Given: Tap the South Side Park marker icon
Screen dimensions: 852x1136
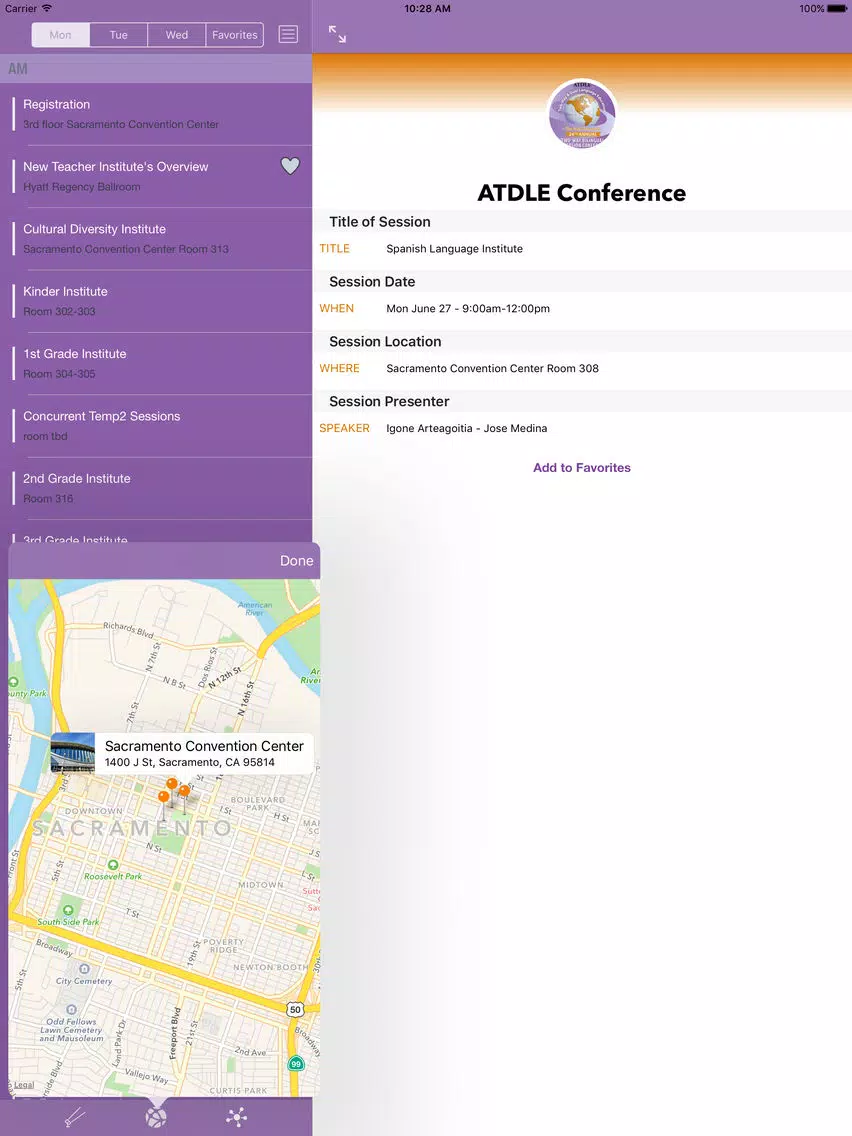Looking at the screenshot, I should coord(68,910).
